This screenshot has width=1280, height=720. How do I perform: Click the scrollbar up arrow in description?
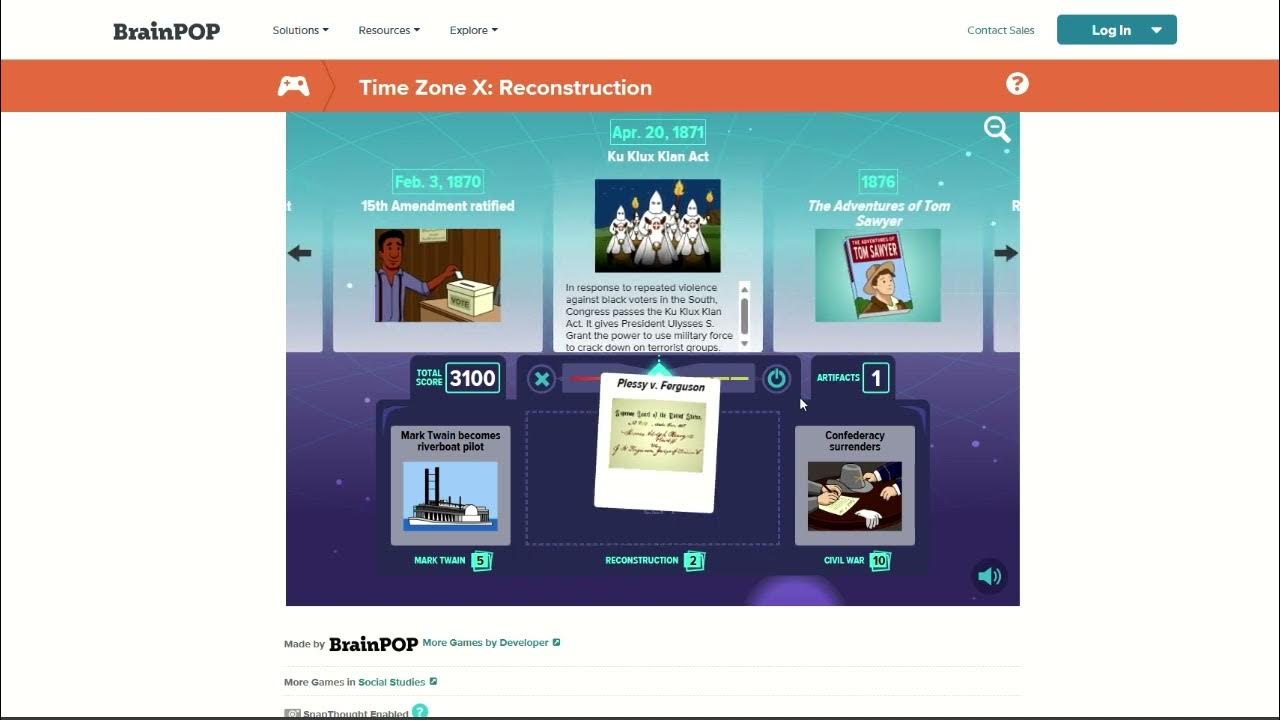[744, 289]
